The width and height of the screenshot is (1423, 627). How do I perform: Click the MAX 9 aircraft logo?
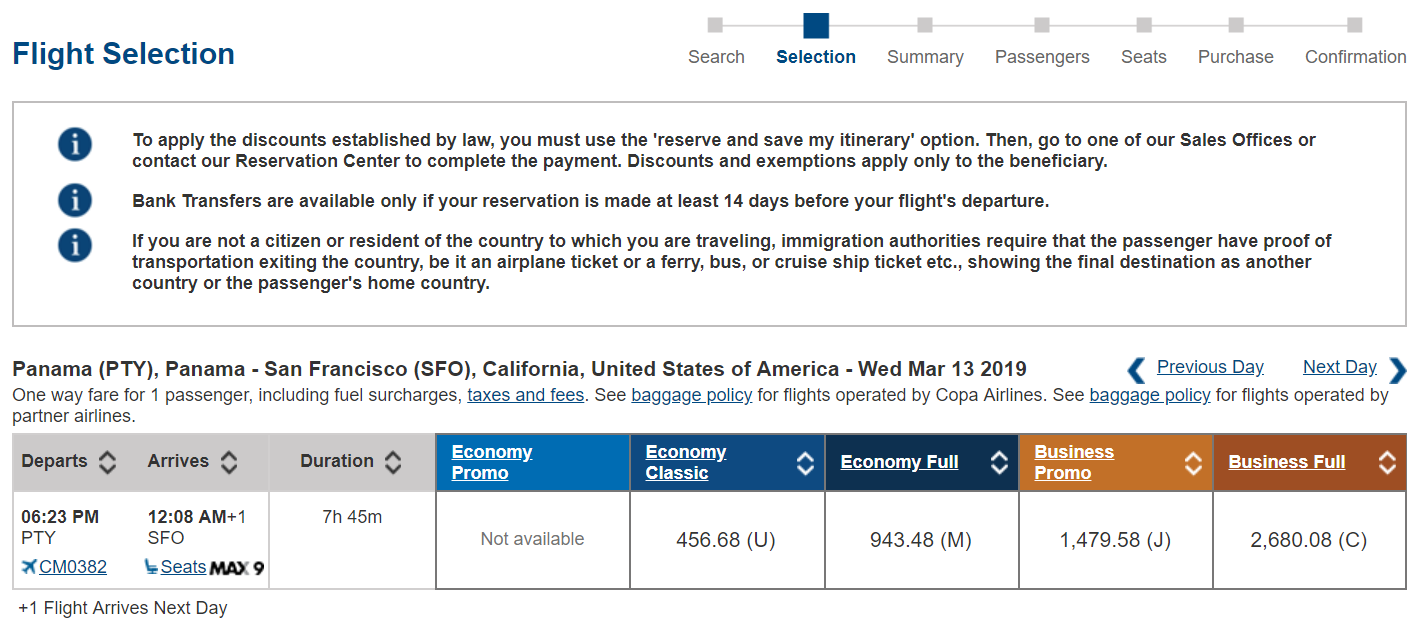237,568
